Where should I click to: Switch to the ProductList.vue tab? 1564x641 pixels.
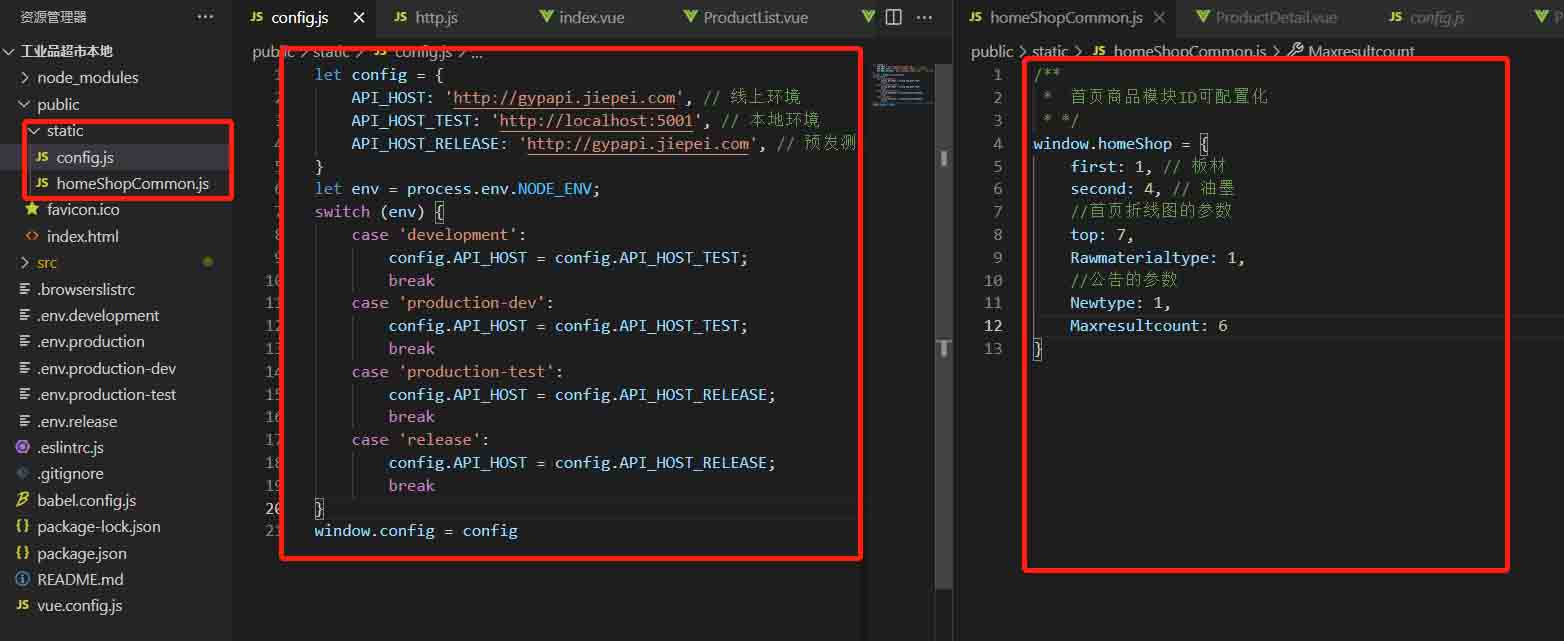point(754,18)
